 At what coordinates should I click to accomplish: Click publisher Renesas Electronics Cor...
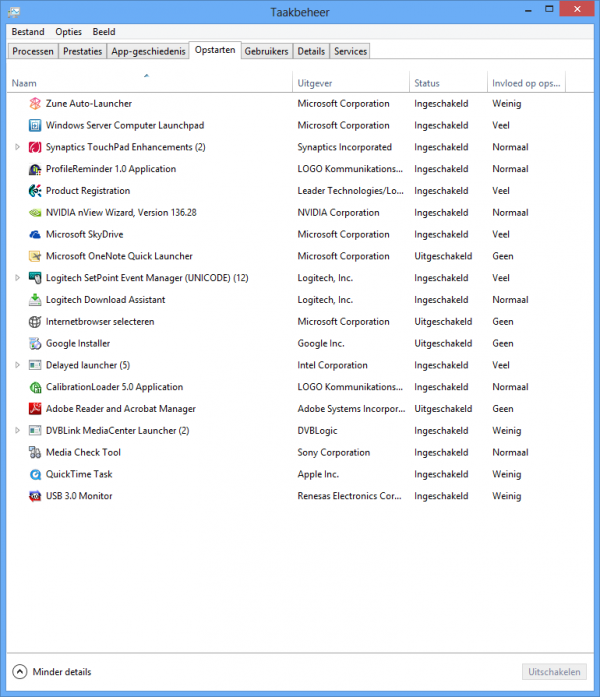(349, 496)
